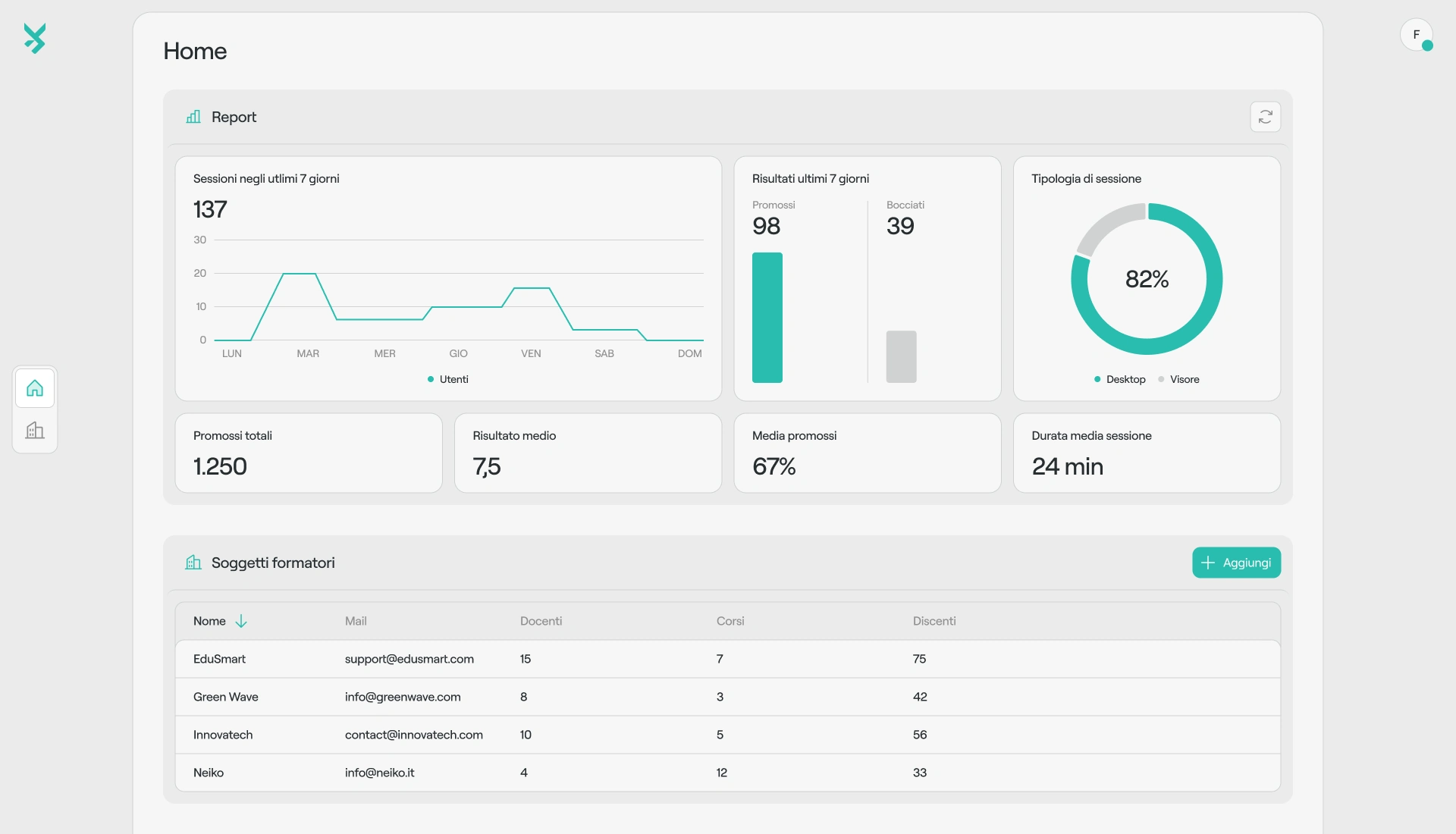This screenshot has width=1456, height=834.
Task: Click the Media promossi value 67%
Action: point(774,466)
